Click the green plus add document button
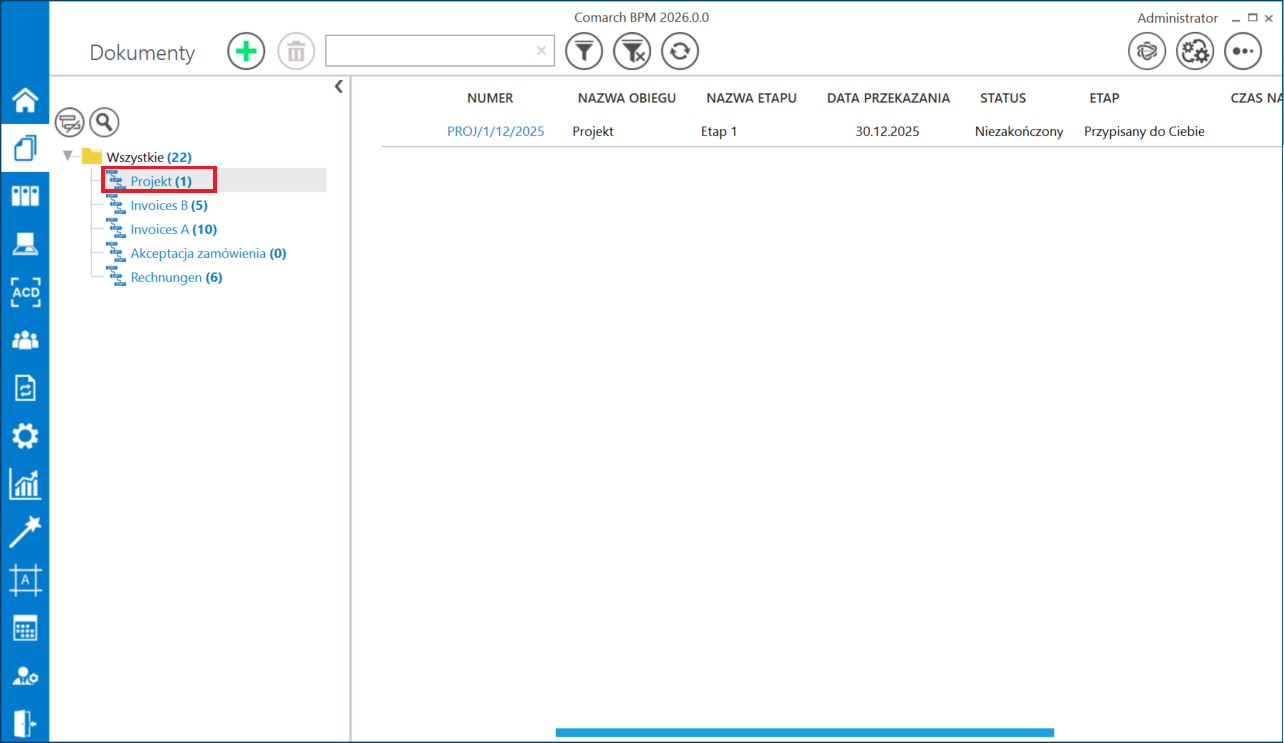The width and height of the screenshot is (1284, 743). pos(246,51)
